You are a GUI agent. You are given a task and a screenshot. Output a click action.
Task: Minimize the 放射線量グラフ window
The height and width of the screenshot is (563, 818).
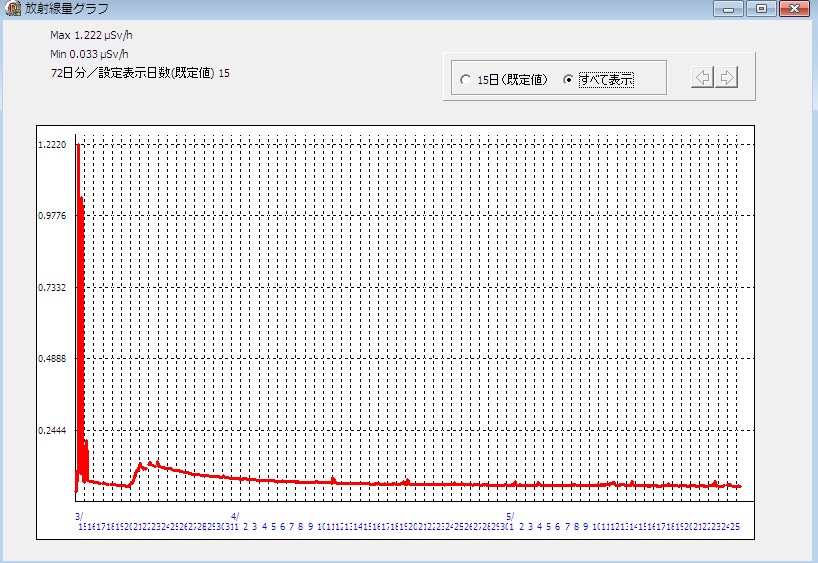point(728,9)
